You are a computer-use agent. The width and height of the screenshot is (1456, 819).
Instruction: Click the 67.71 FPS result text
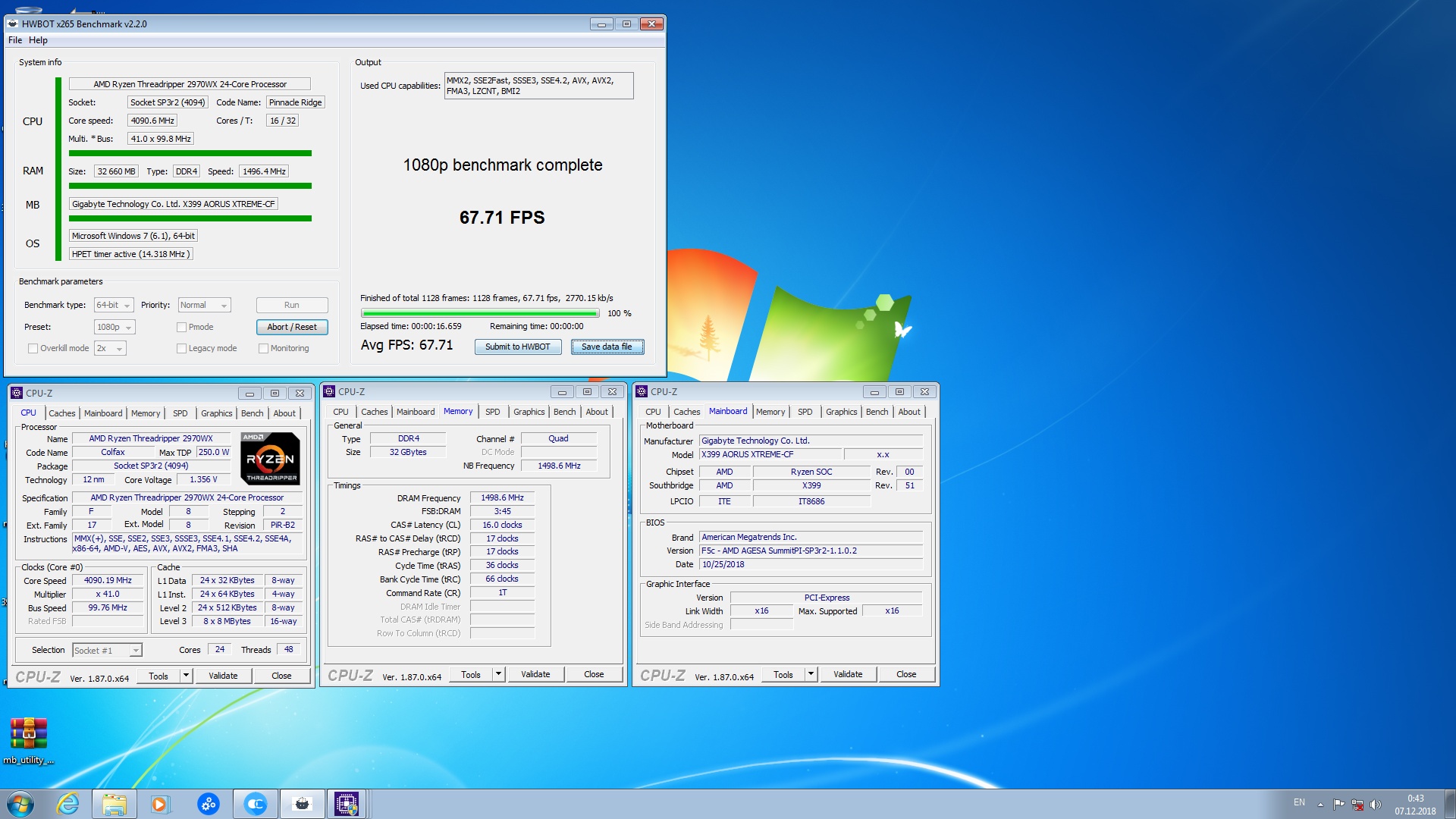pyautogui.click(x=502, y=218)
